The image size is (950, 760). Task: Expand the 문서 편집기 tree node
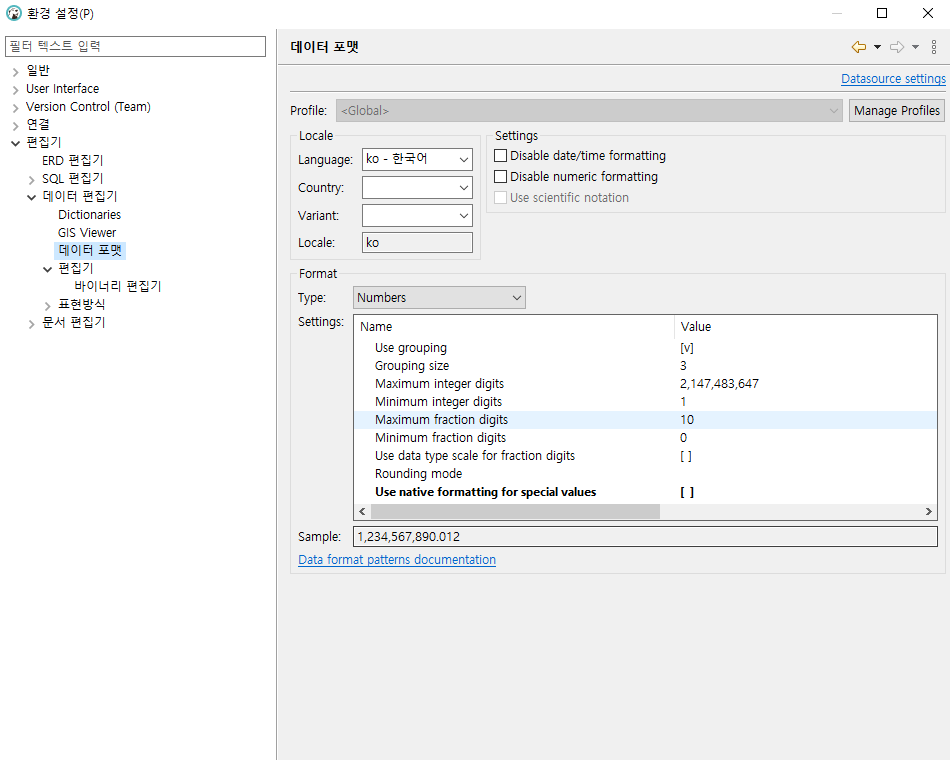tap(32, 324)
